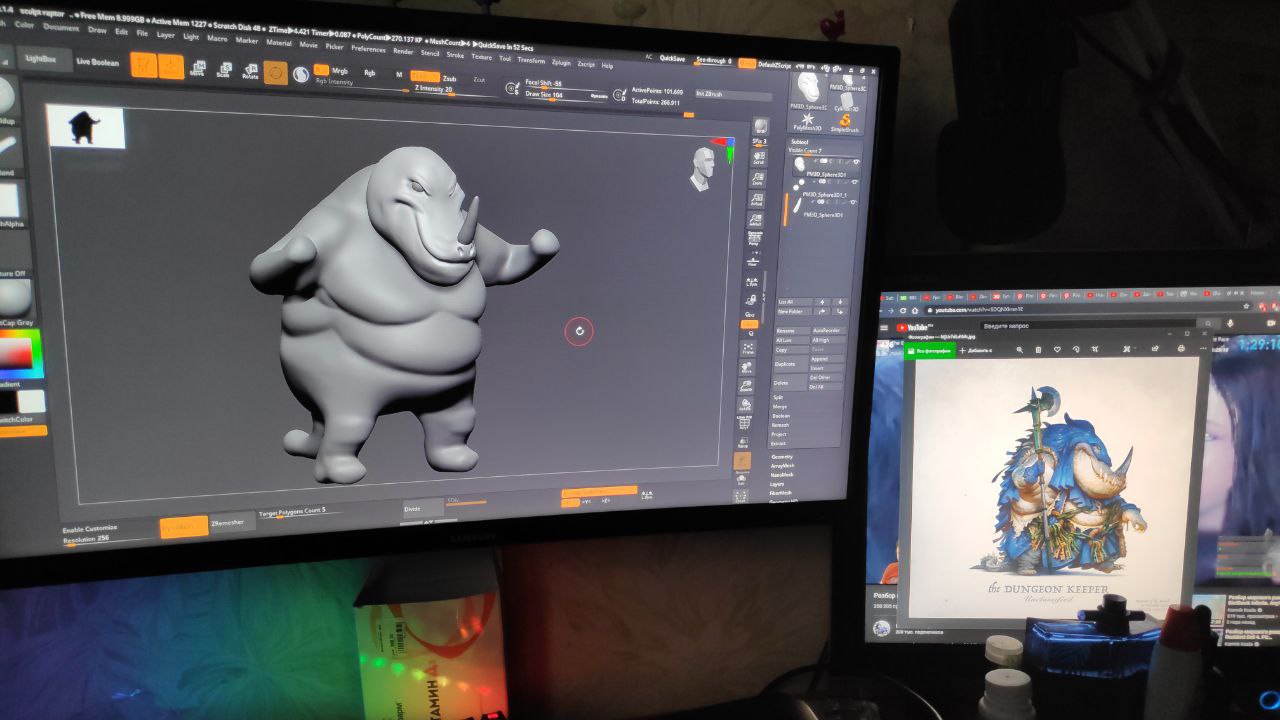Expand the Merge subsection

[779, 406]
